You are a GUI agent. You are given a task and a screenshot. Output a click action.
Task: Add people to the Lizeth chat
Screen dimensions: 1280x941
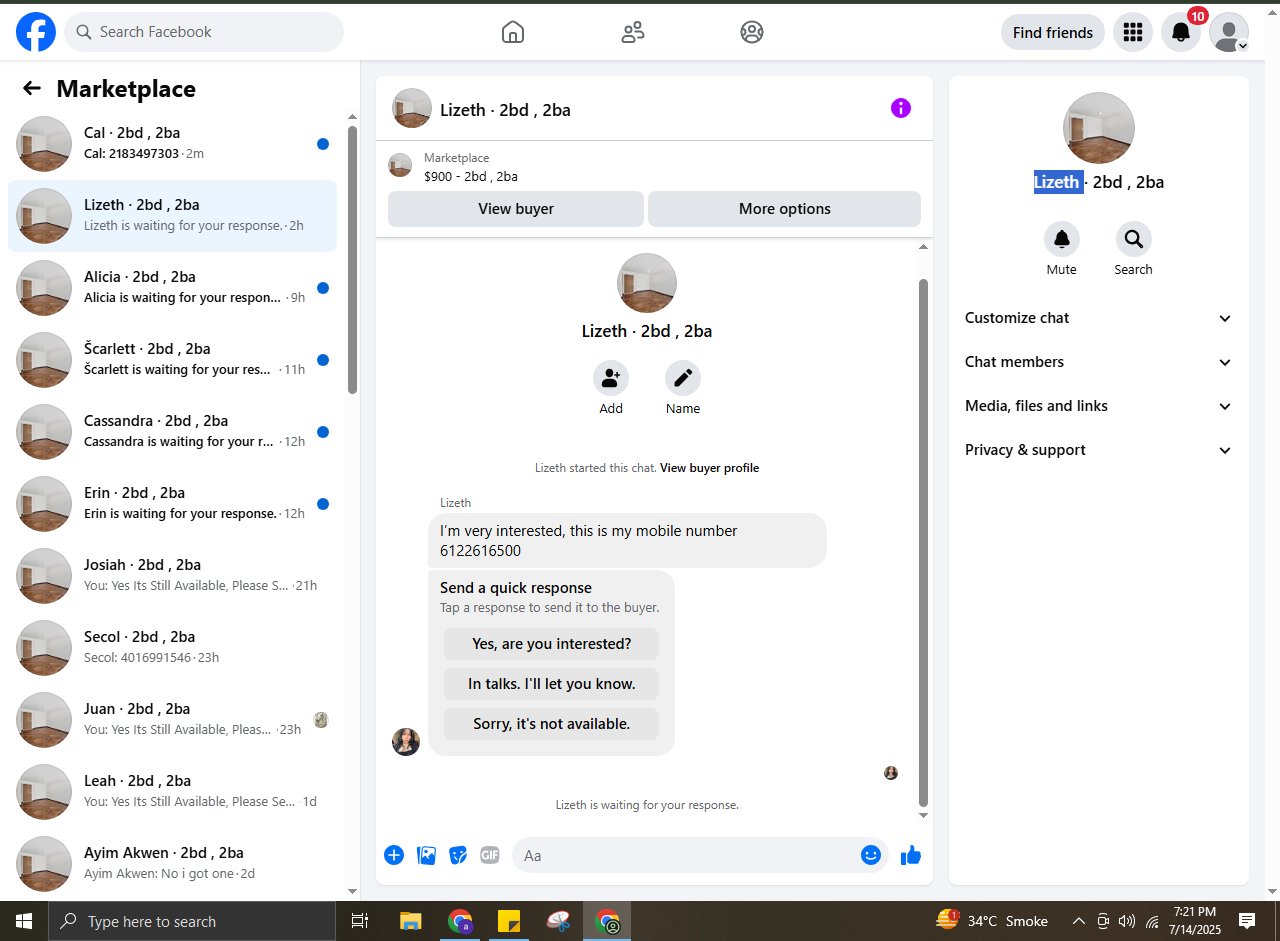click(x=610, y=378)
